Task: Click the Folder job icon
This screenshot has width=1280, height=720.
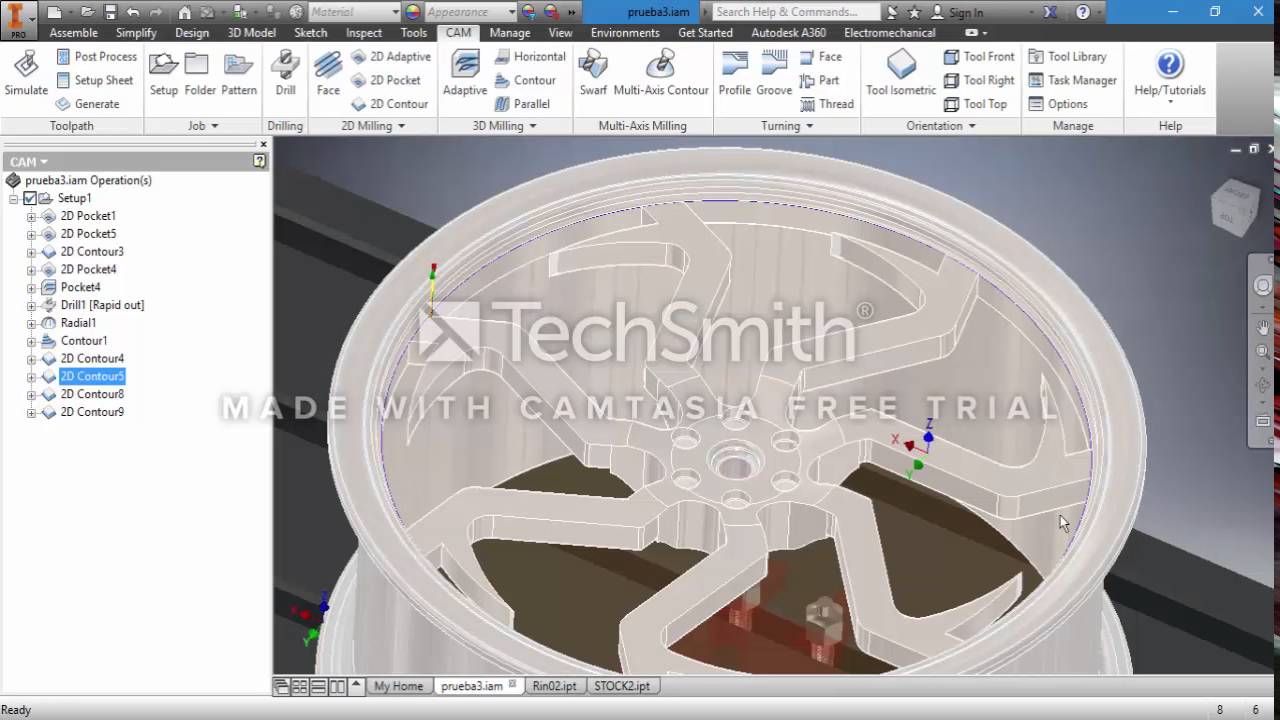Action: tap(200, 73)
